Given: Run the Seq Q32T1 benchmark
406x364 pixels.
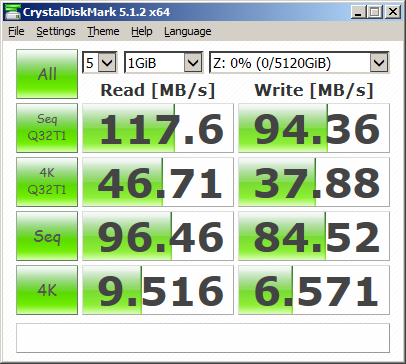Looking at the screenshot, I should [47, 128].
